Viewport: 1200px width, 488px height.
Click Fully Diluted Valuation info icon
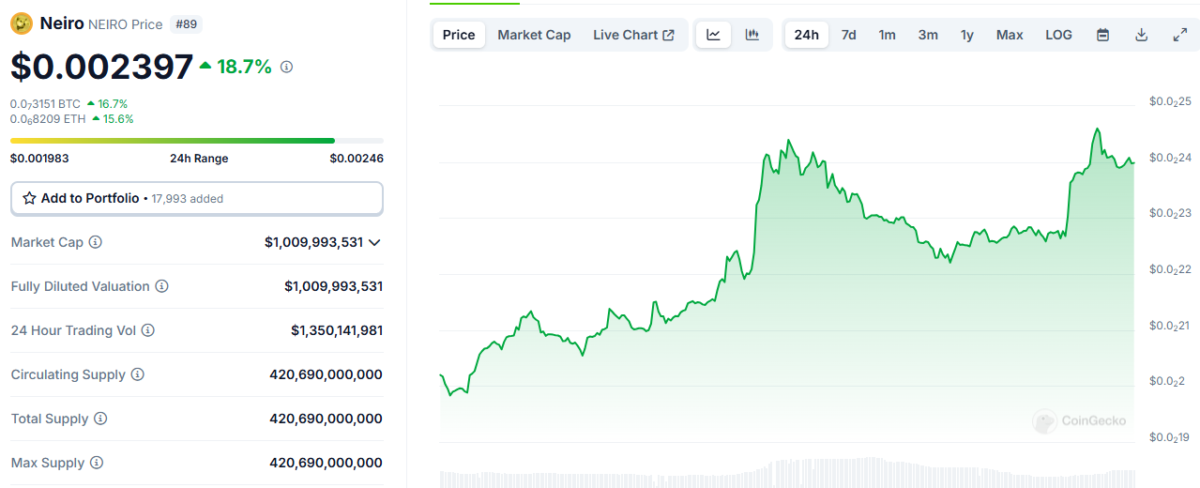pyautogui.click(x=162, y=286)
